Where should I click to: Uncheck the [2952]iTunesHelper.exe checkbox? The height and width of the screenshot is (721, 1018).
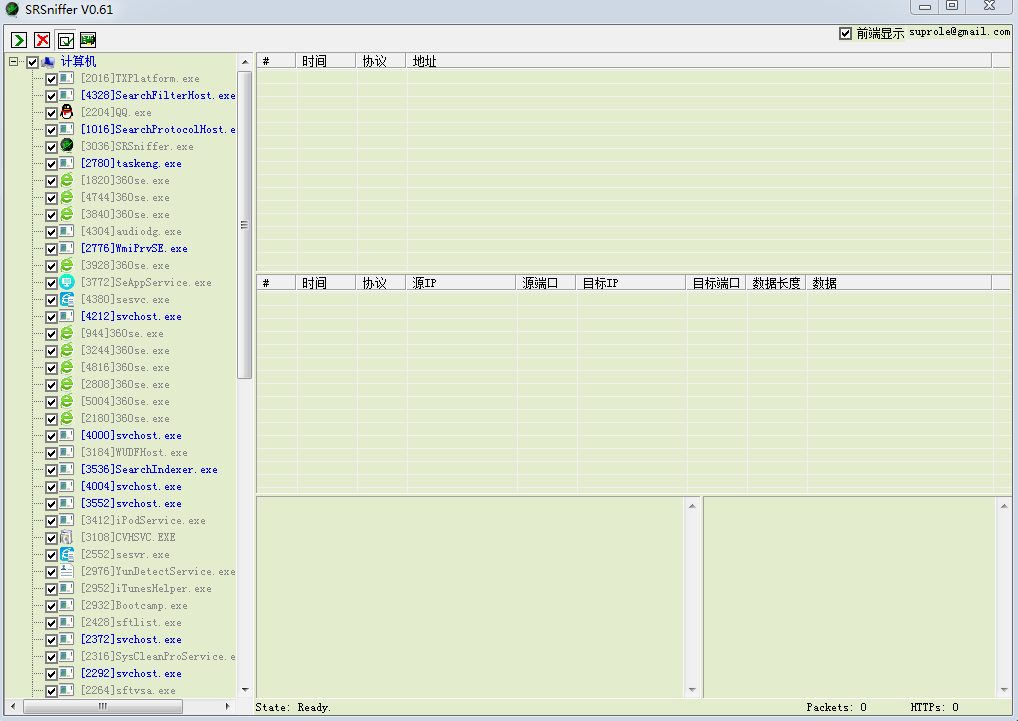coord(51,589)
